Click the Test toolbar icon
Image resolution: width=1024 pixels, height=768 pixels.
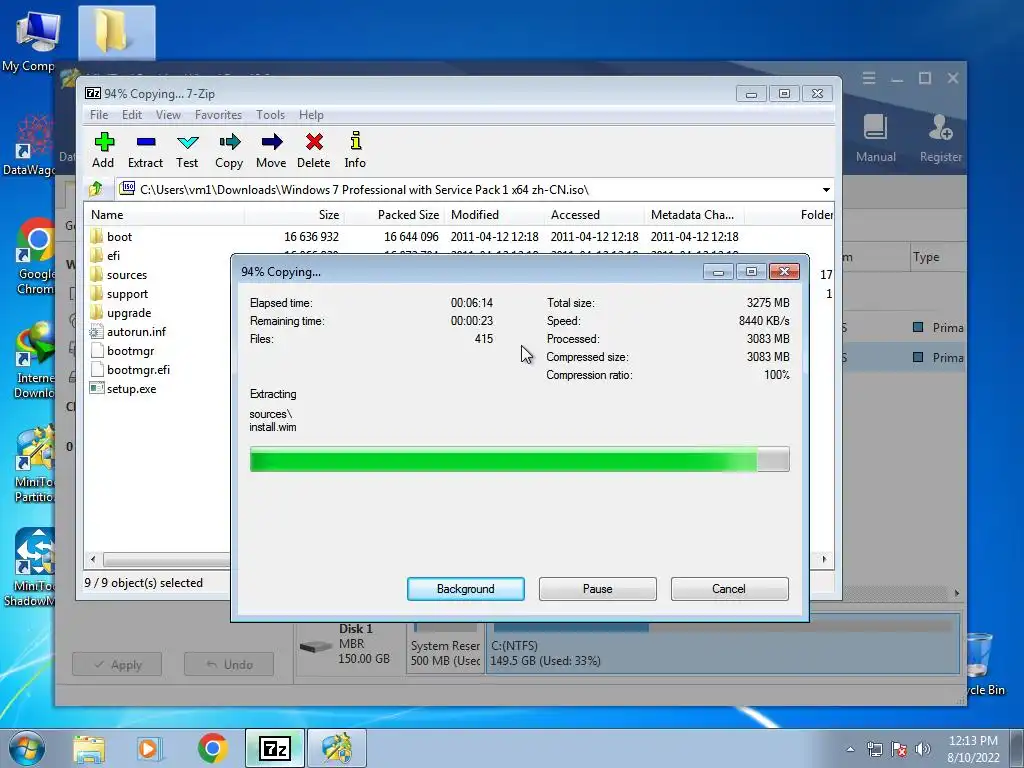pyautogui.click(x=187, y=150)
